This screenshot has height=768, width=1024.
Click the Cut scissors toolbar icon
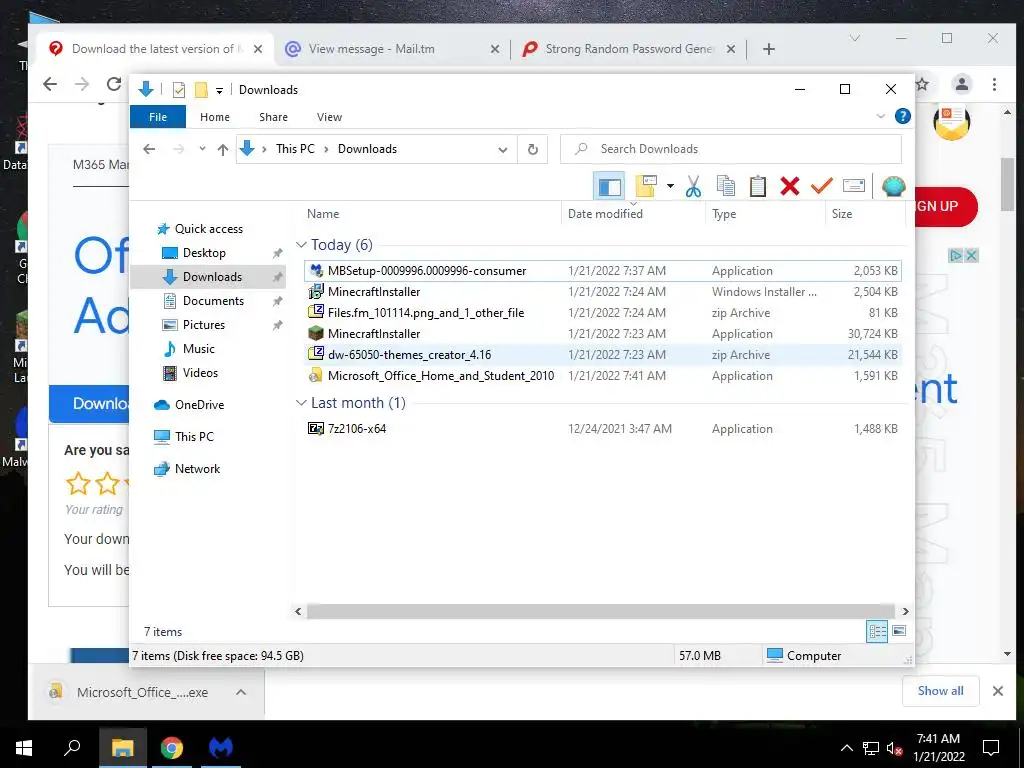pyautogui.click(x=693, y=186)
